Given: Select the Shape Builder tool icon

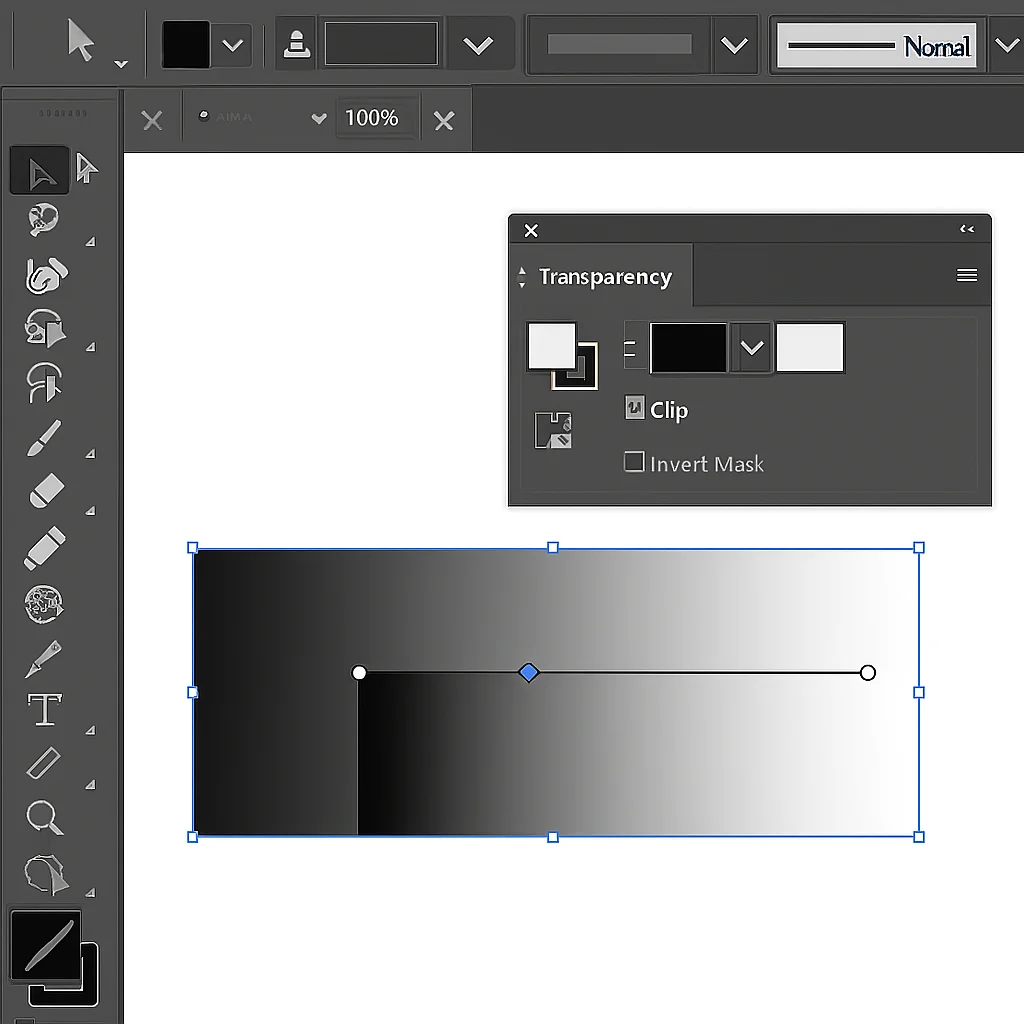Looking at the screenshot, I should (45, 328).
